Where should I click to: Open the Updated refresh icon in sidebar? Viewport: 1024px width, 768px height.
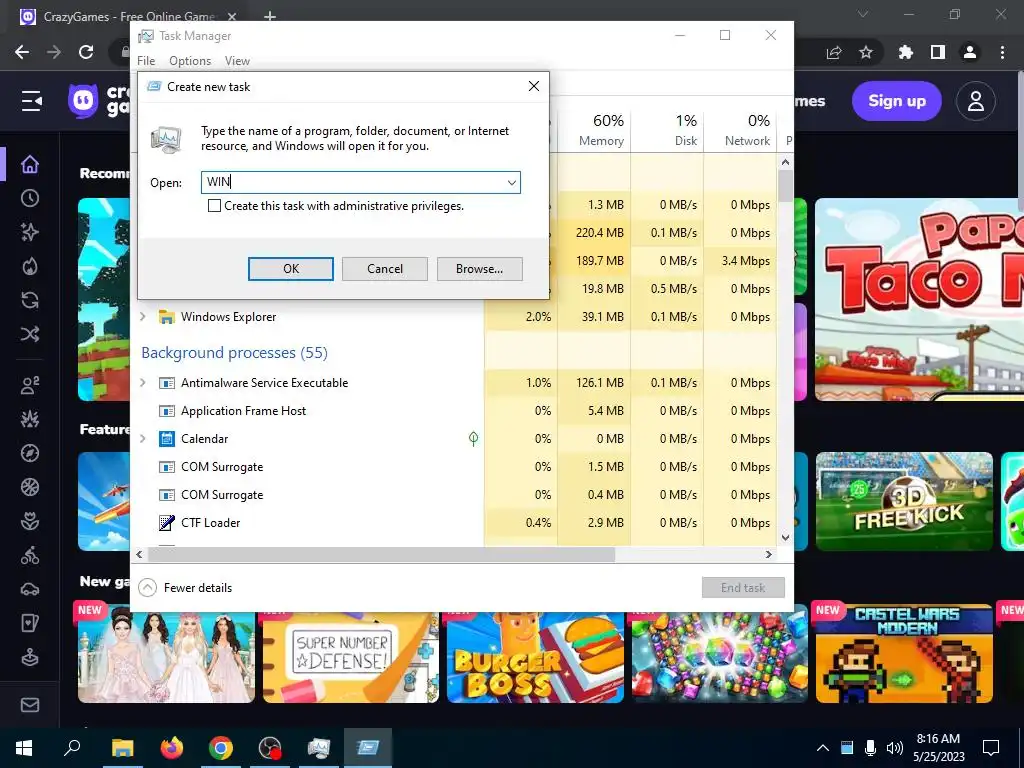point(30,300)
